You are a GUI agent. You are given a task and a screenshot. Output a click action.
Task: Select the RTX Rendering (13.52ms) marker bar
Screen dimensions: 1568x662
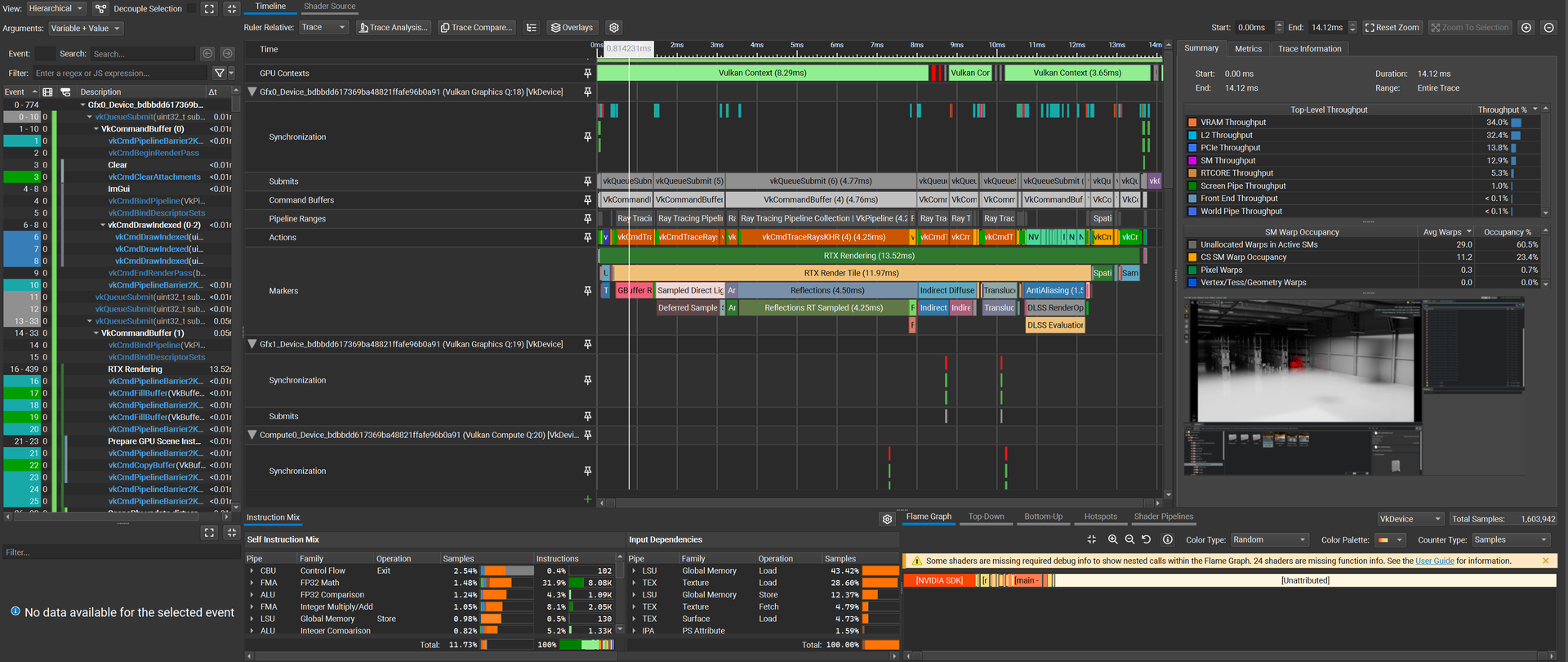point(869,256)
